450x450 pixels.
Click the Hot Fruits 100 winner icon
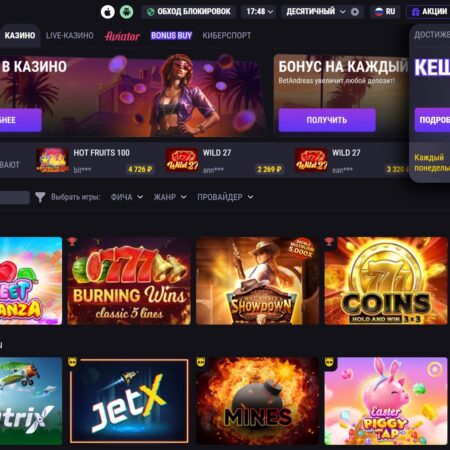pos(52,160)
